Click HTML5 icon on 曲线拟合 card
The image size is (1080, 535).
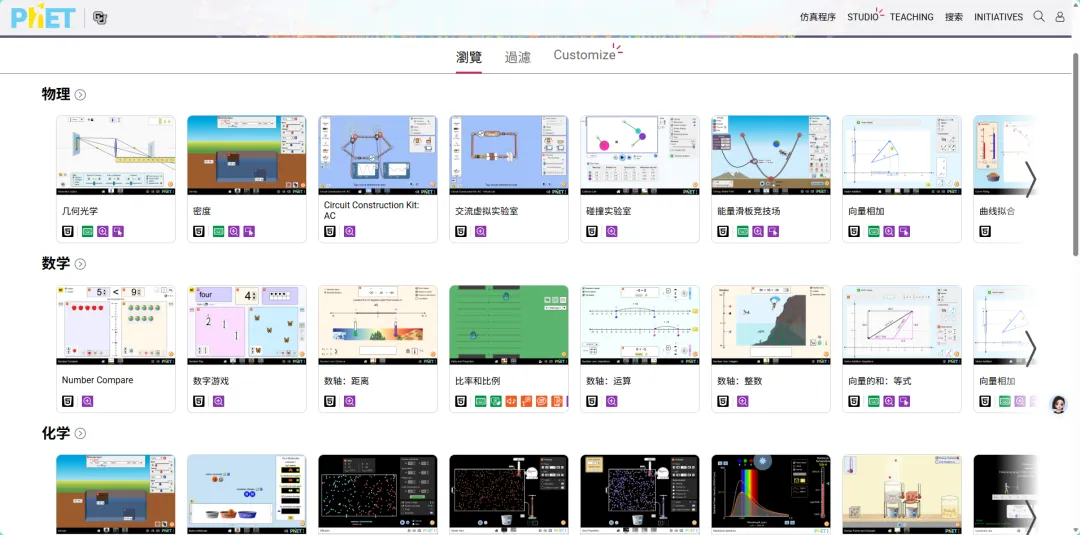coord(984,231)
